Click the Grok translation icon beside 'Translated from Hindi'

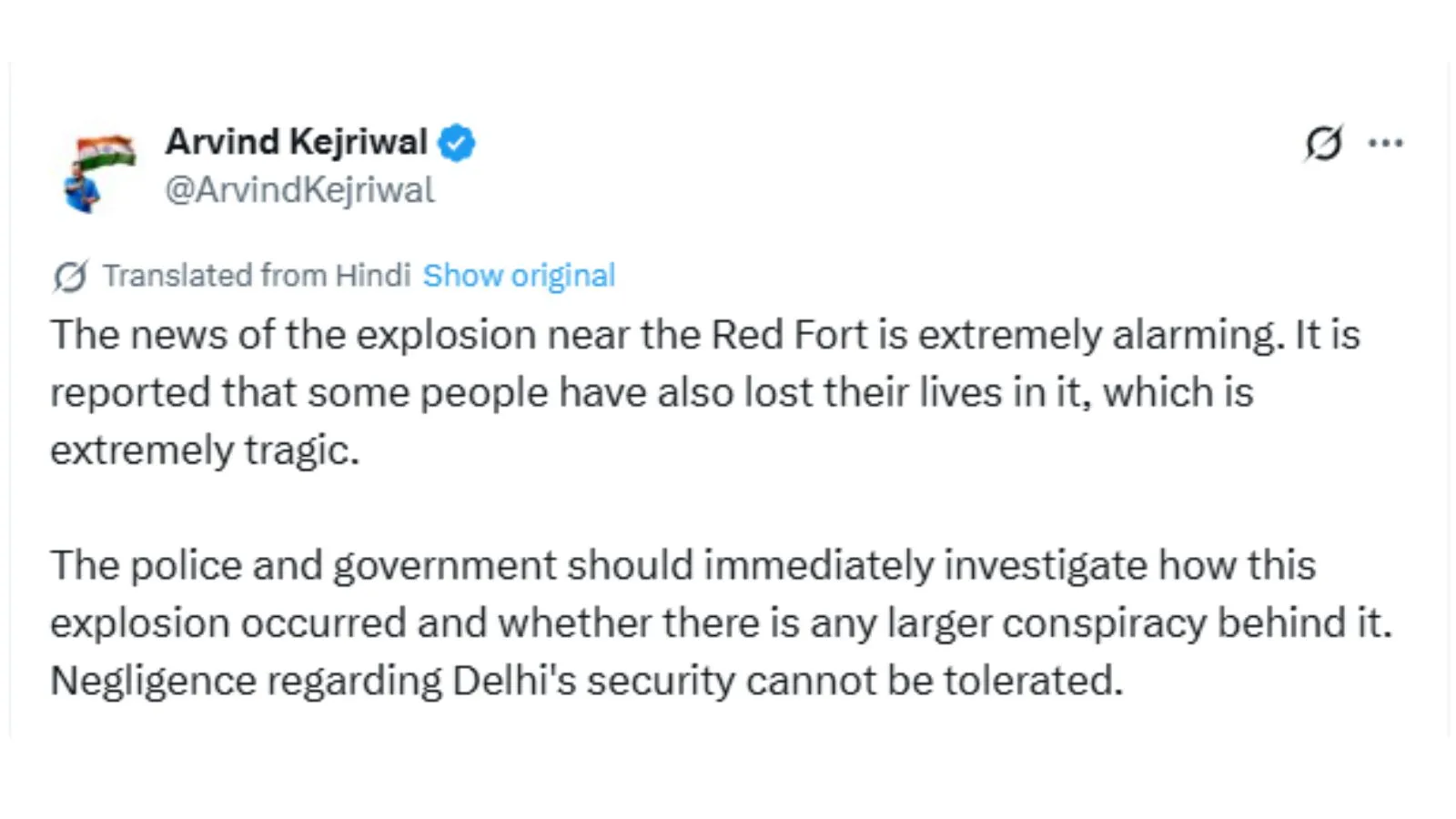70,276
